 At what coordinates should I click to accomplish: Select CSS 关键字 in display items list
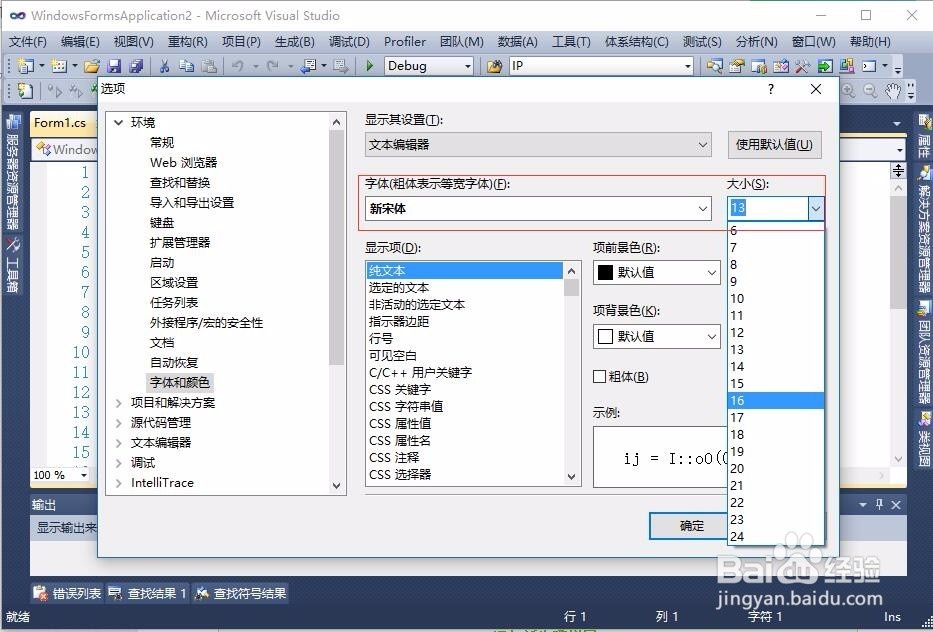tap(400, 390)
